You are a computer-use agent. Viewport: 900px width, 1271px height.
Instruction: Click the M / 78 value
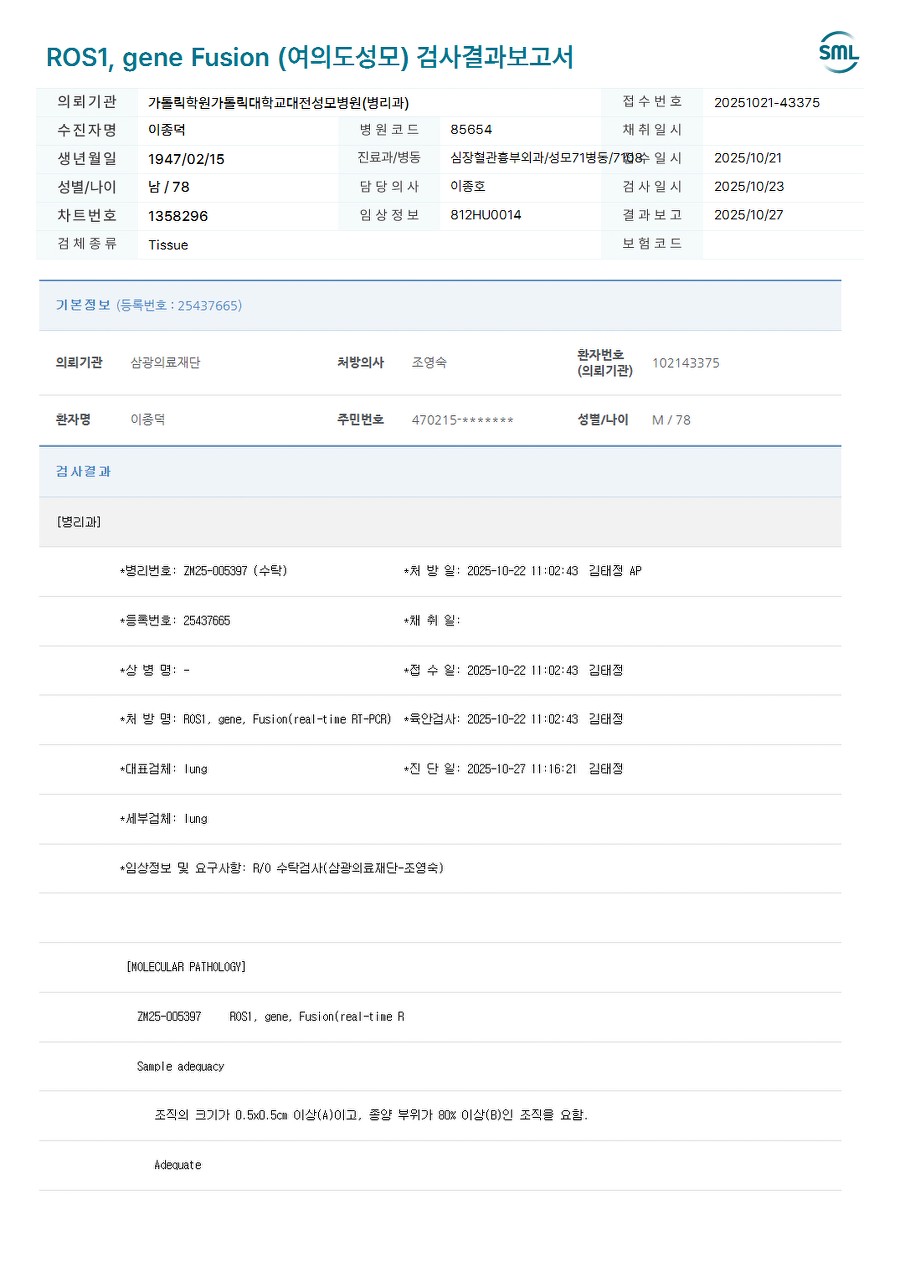(671, 420)
